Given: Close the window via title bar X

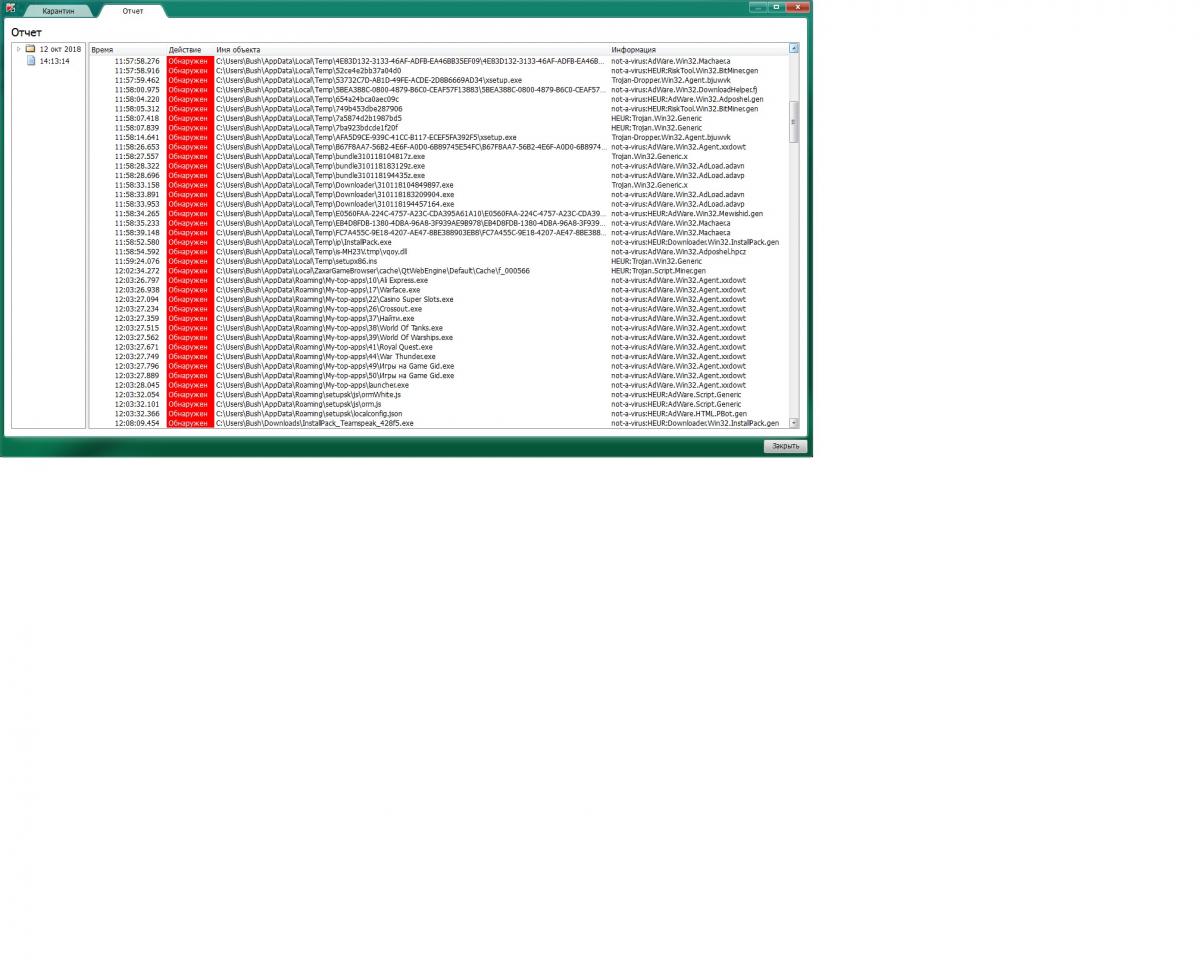Looking at the screenshot, I should point(797,7).
